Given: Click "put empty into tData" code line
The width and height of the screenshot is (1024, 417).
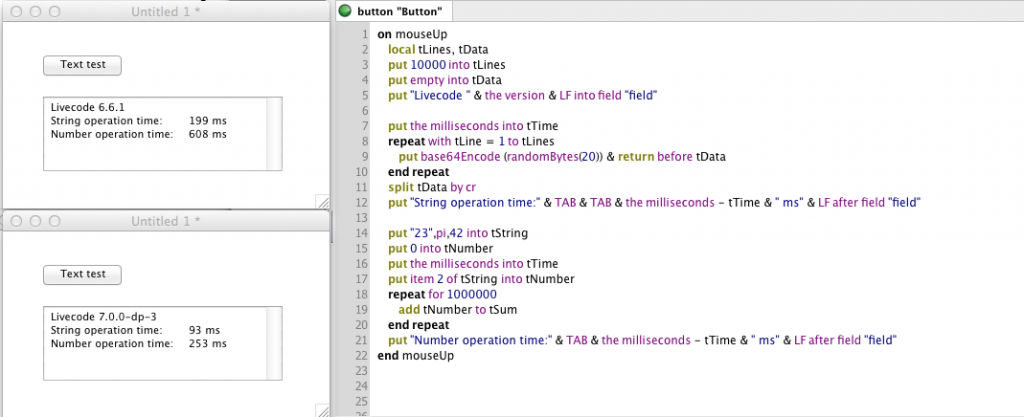Looking at the screenshot, I should pyautogui.click(x=445, y=80).
